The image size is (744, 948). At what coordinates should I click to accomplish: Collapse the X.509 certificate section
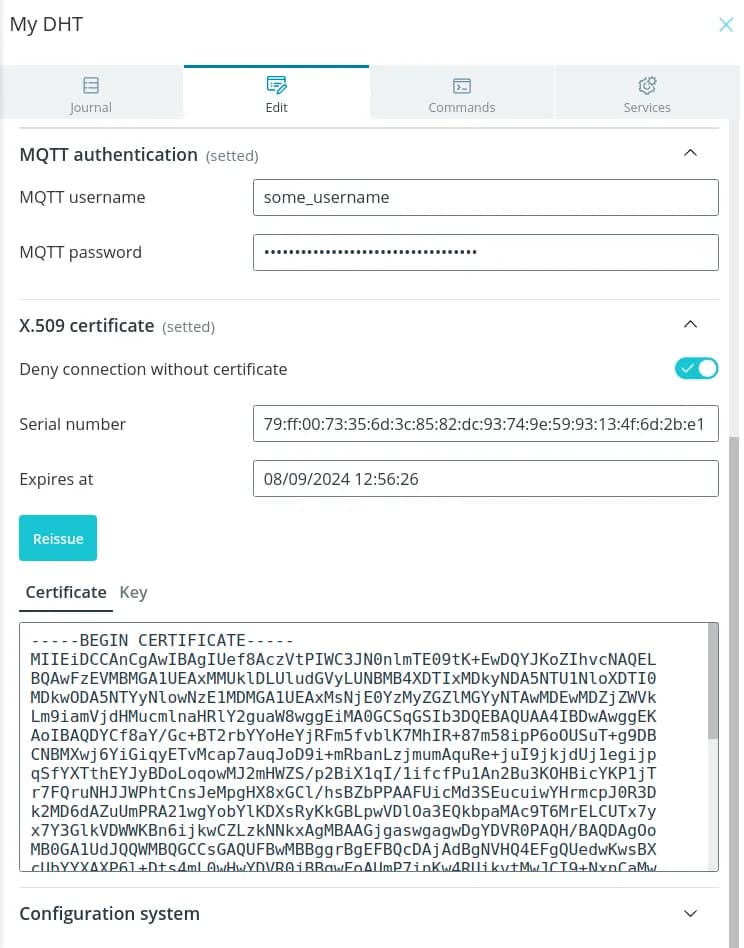point(689,325)
